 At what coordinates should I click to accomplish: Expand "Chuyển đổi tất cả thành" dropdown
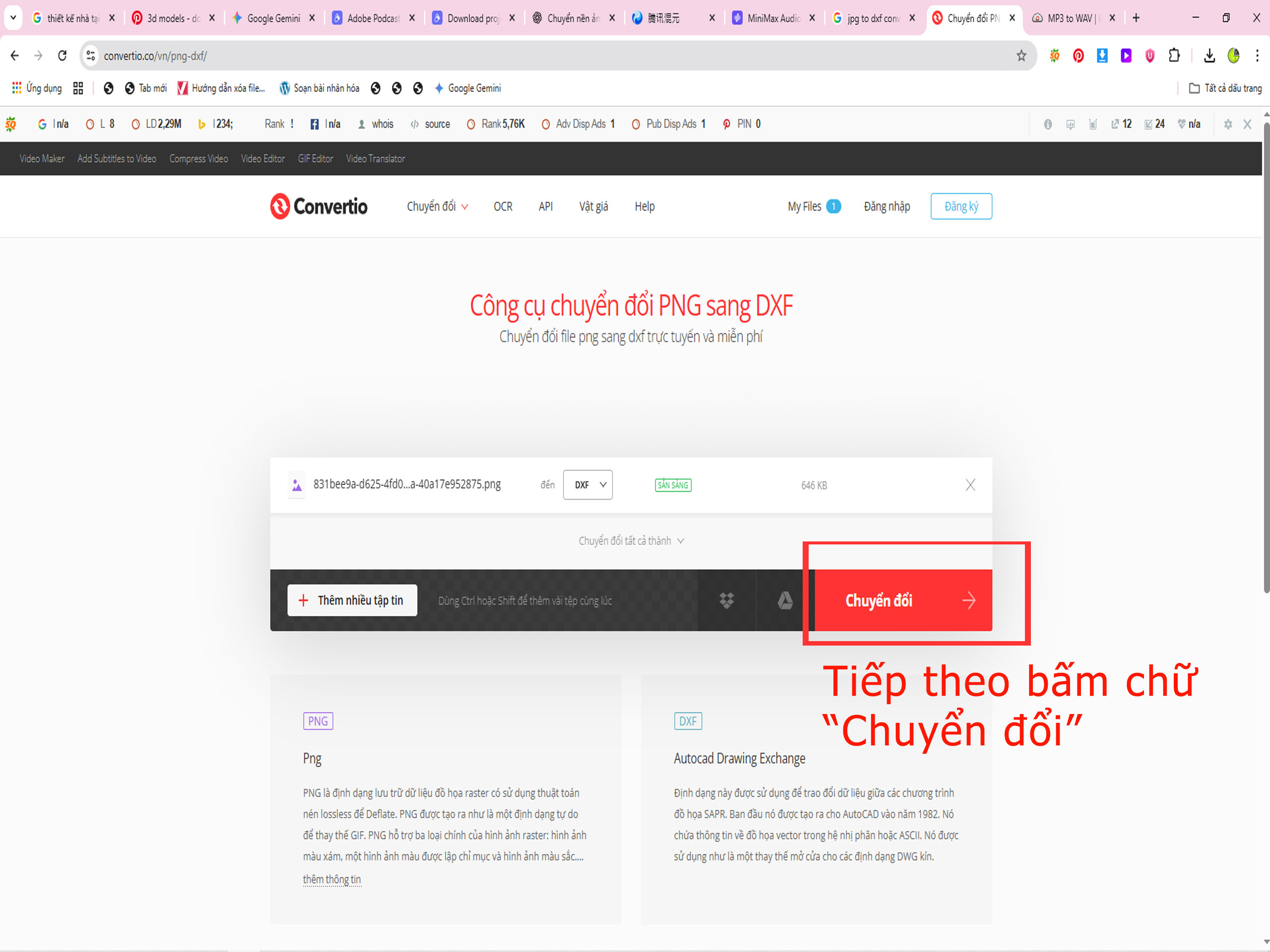(x=631, y=540)
